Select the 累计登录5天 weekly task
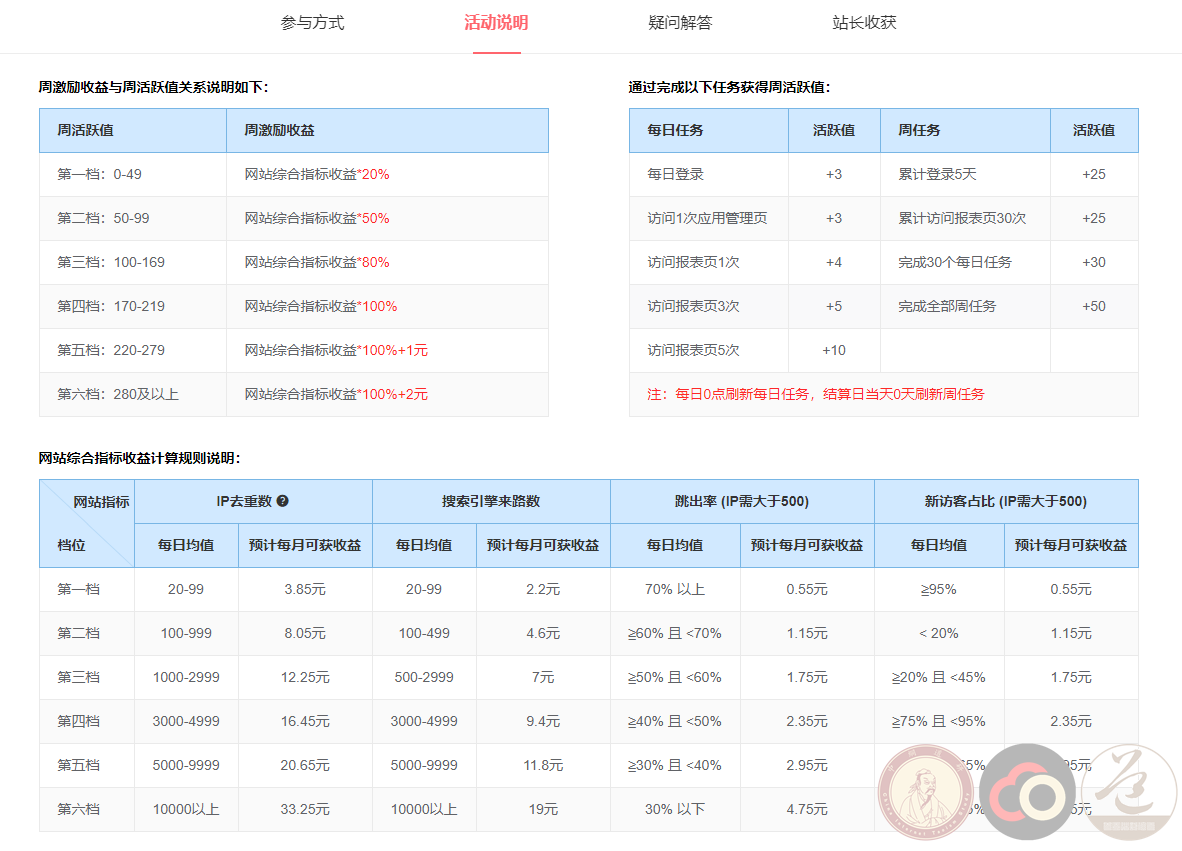 pos(965,174)
